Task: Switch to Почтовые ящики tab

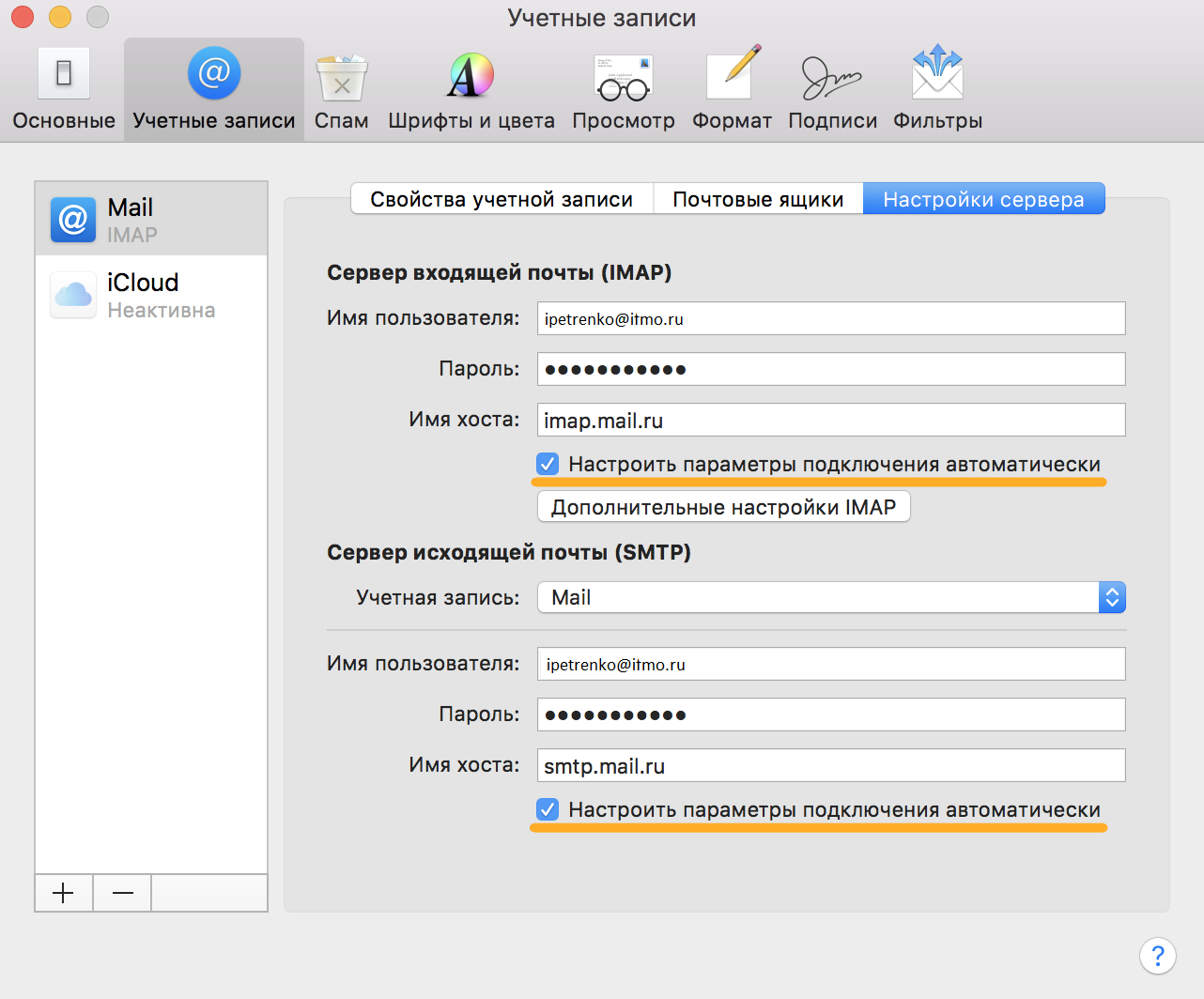Action: (x=758, y=199)
